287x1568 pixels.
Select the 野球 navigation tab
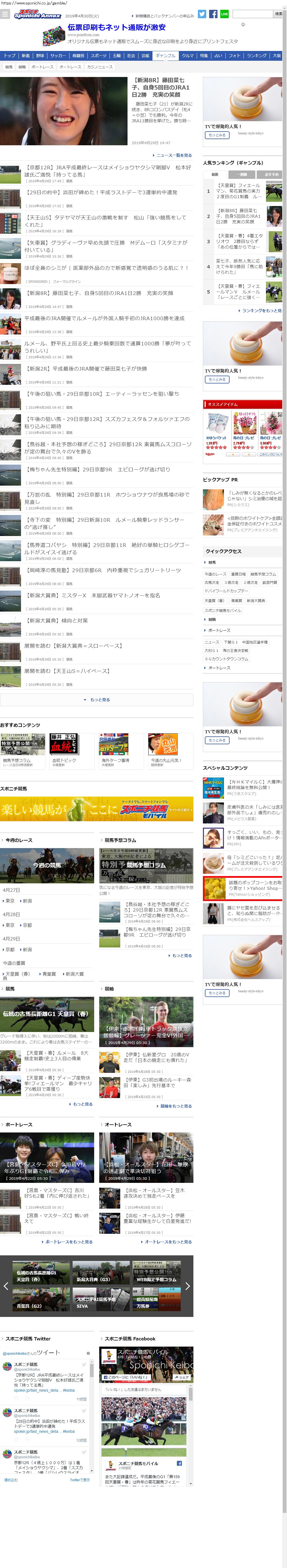pyautogui.click(x=40, y=55)
